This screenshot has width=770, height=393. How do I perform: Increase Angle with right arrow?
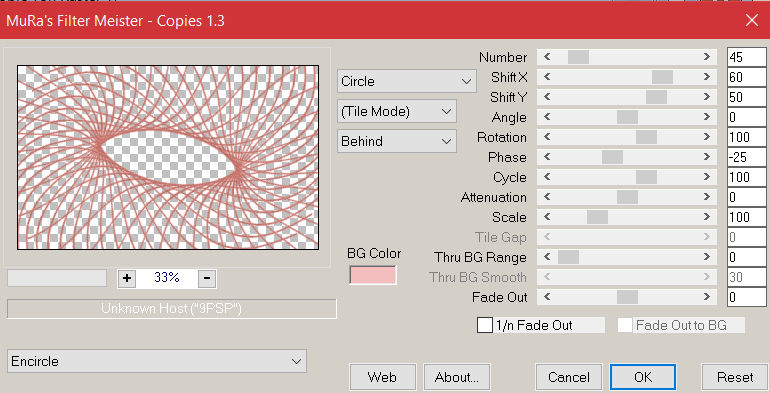click(x=707, y=117)
